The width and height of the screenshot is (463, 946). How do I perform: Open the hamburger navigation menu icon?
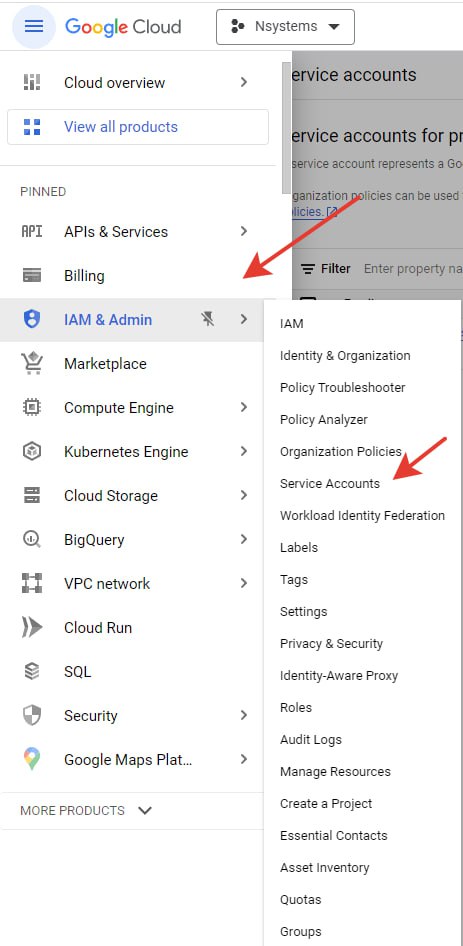34,27
